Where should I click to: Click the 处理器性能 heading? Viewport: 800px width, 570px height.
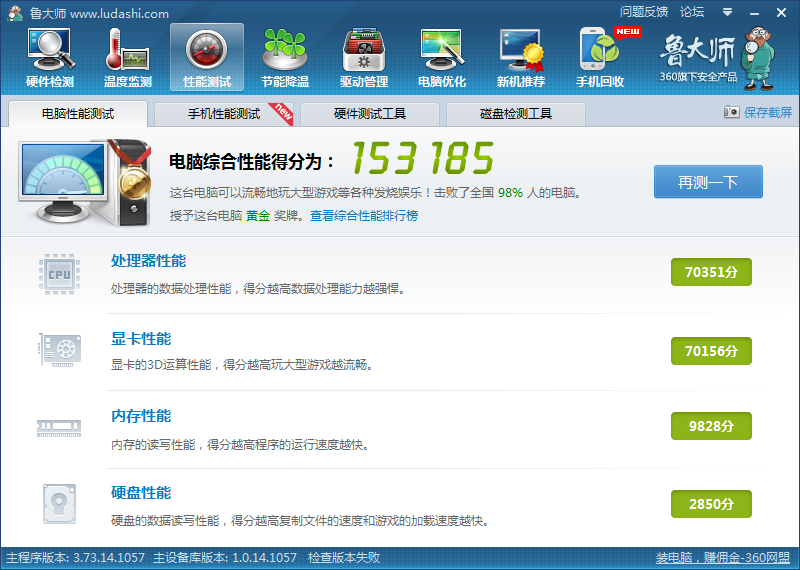(148, 261)
